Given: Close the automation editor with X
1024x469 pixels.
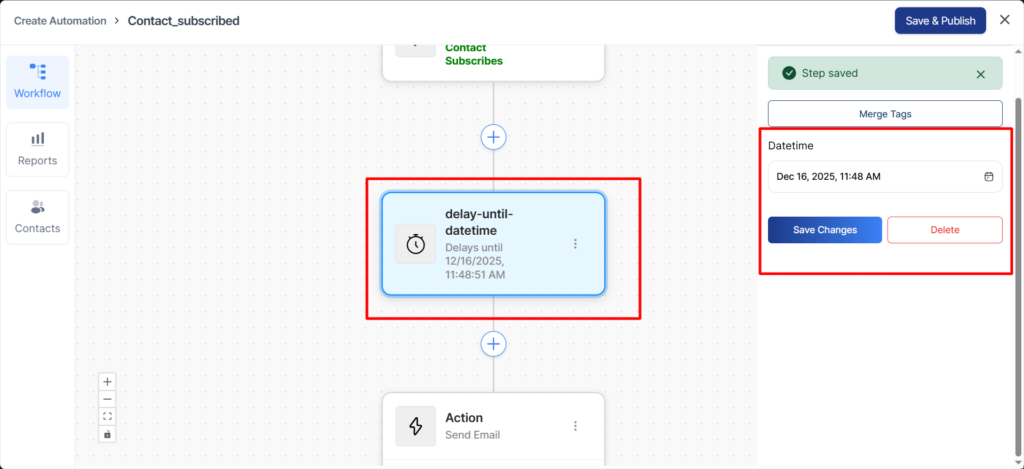Looking at the screenshot, I should point(1004,21).
